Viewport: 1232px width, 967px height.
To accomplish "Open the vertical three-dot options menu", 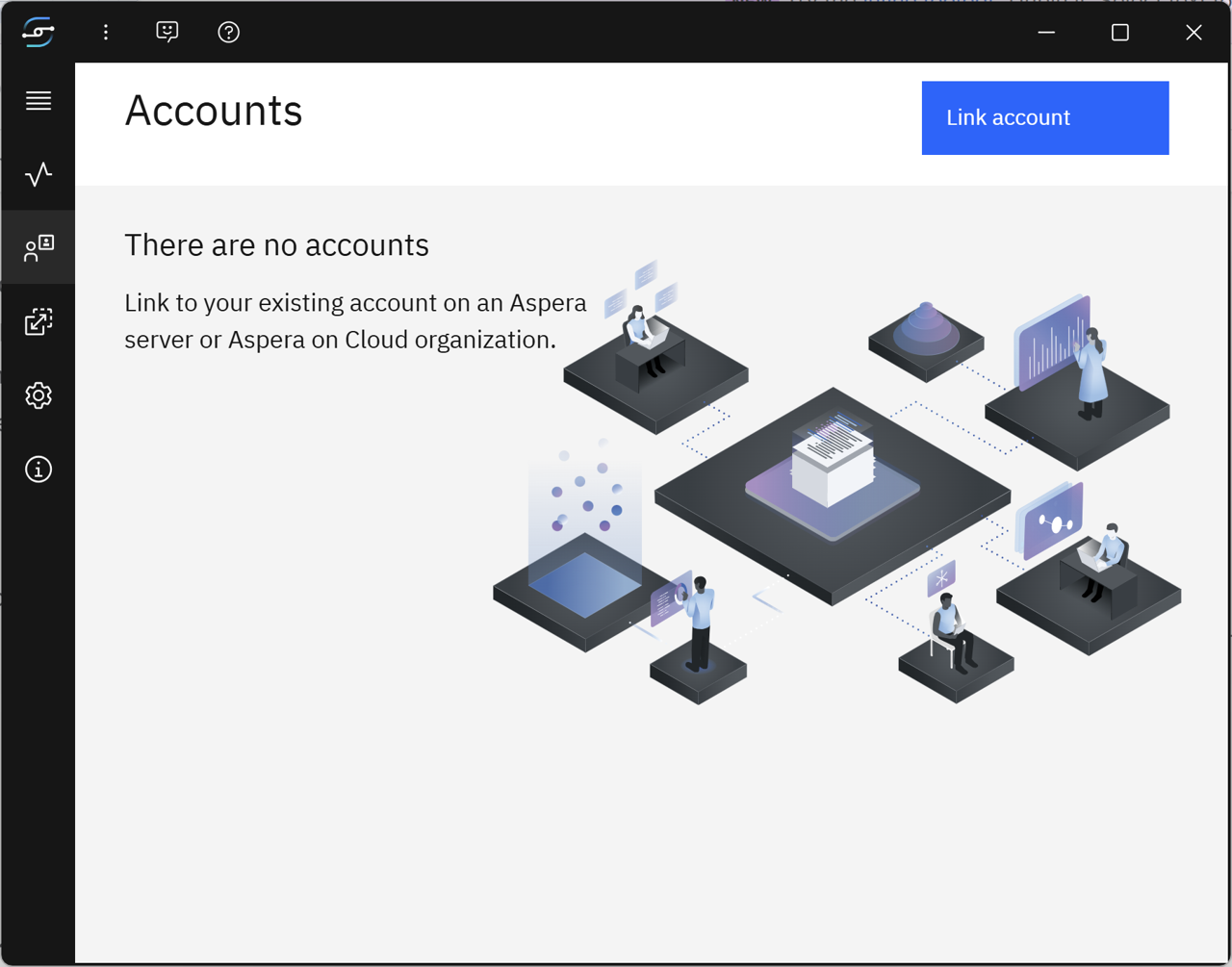I will pyautogui.click(x=106, y=32).
